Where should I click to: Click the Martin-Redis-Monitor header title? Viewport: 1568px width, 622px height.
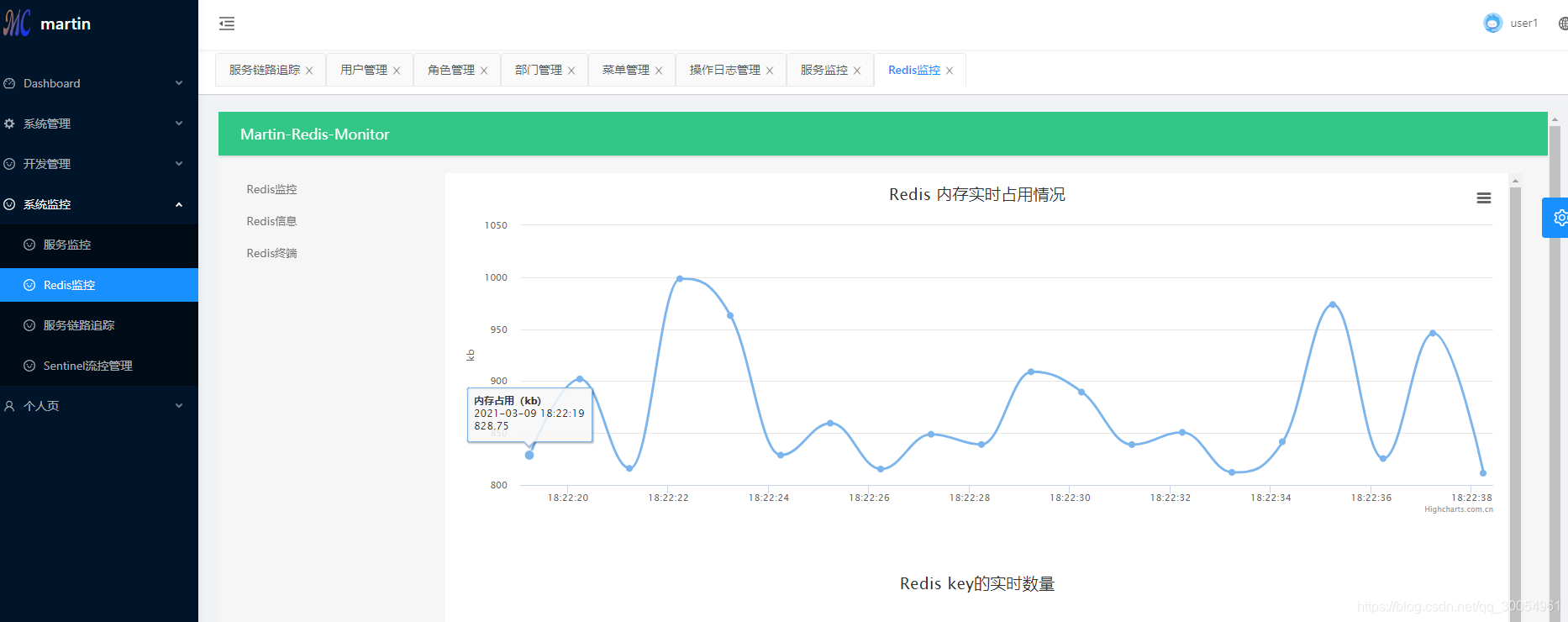[315, 134]
